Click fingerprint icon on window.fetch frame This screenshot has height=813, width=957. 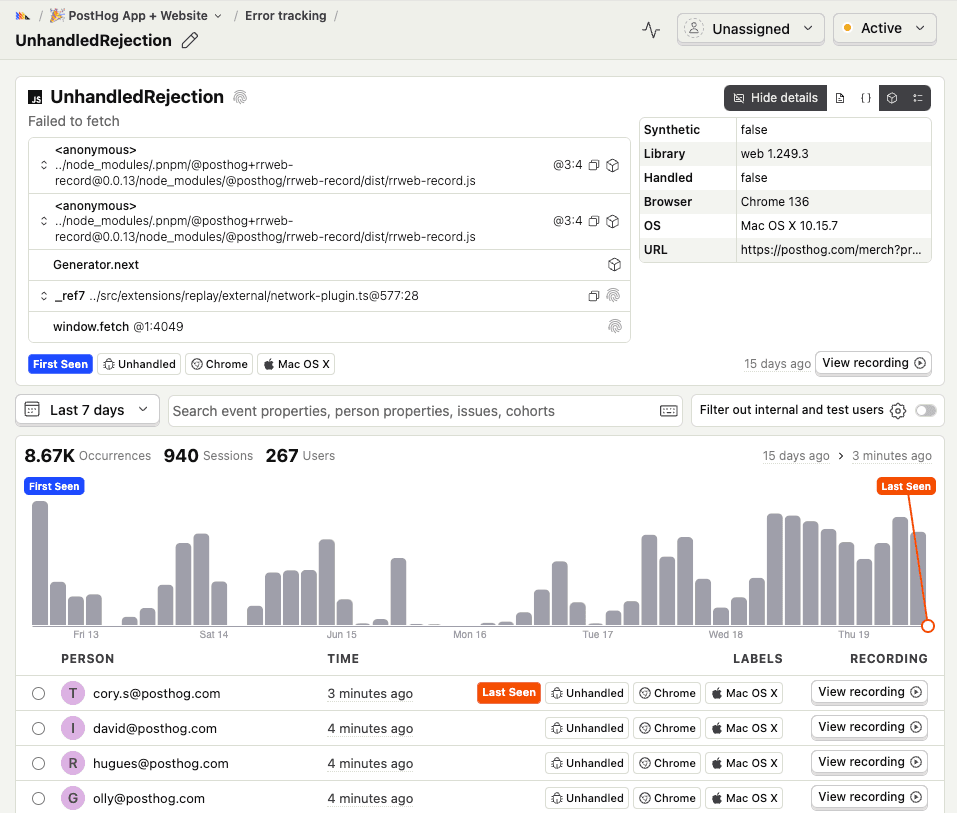615,327
